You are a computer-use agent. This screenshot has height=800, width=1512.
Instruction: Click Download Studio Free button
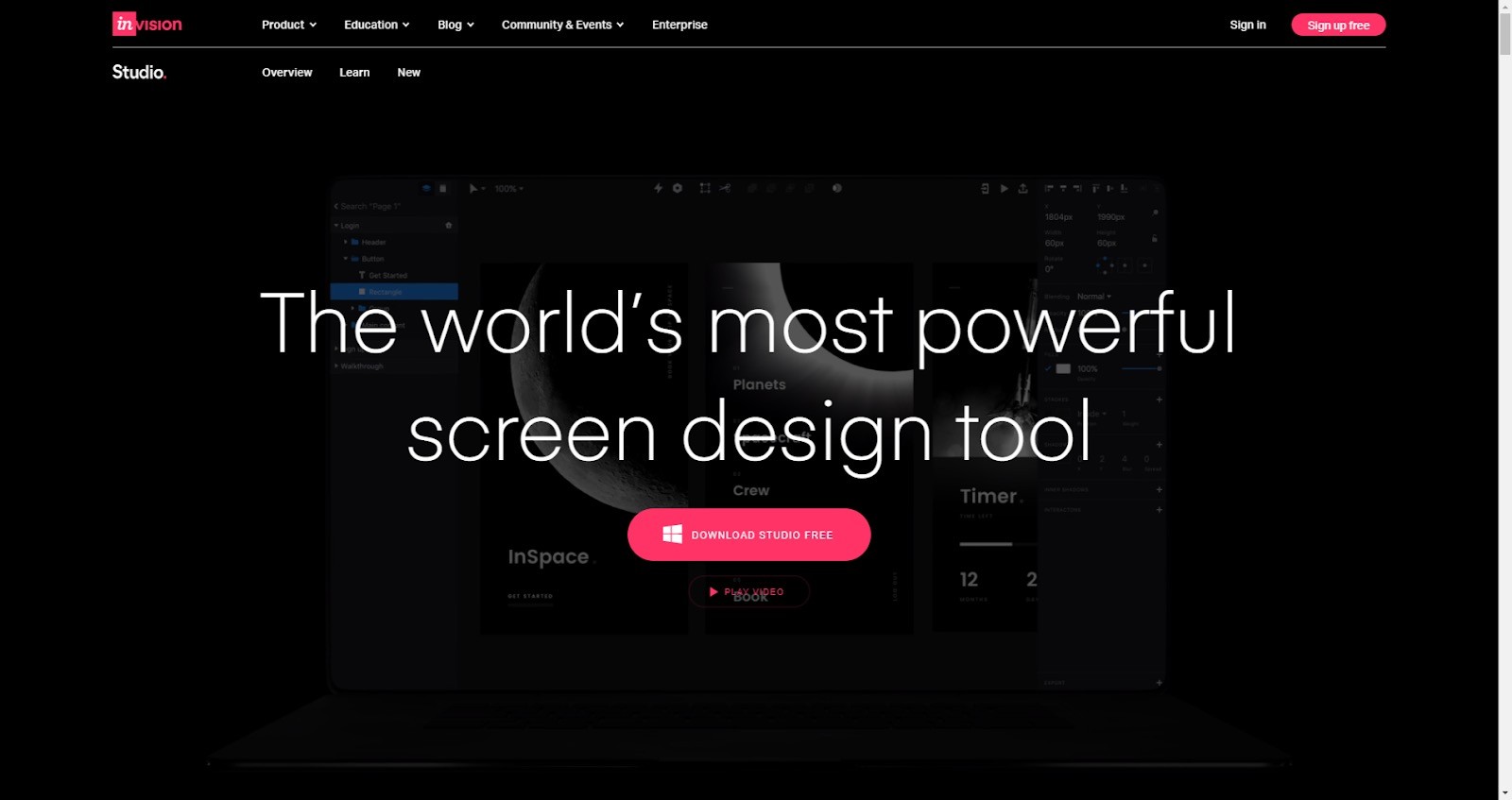pos(748,535)
